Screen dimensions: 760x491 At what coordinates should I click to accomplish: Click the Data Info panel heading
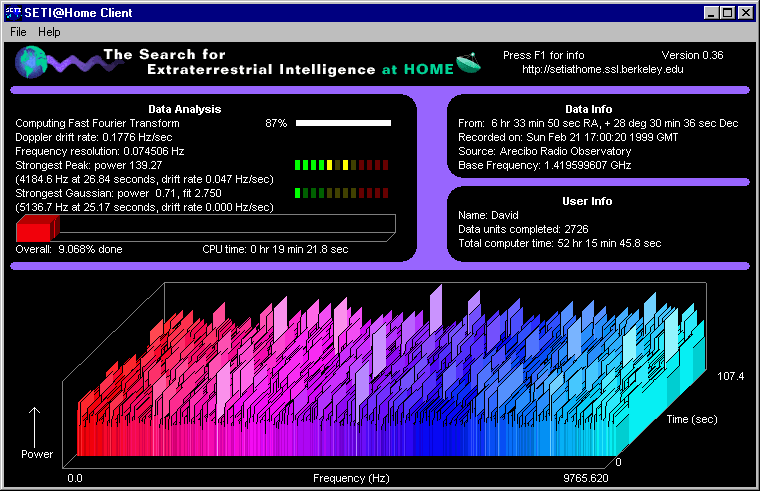pos(589,109)
